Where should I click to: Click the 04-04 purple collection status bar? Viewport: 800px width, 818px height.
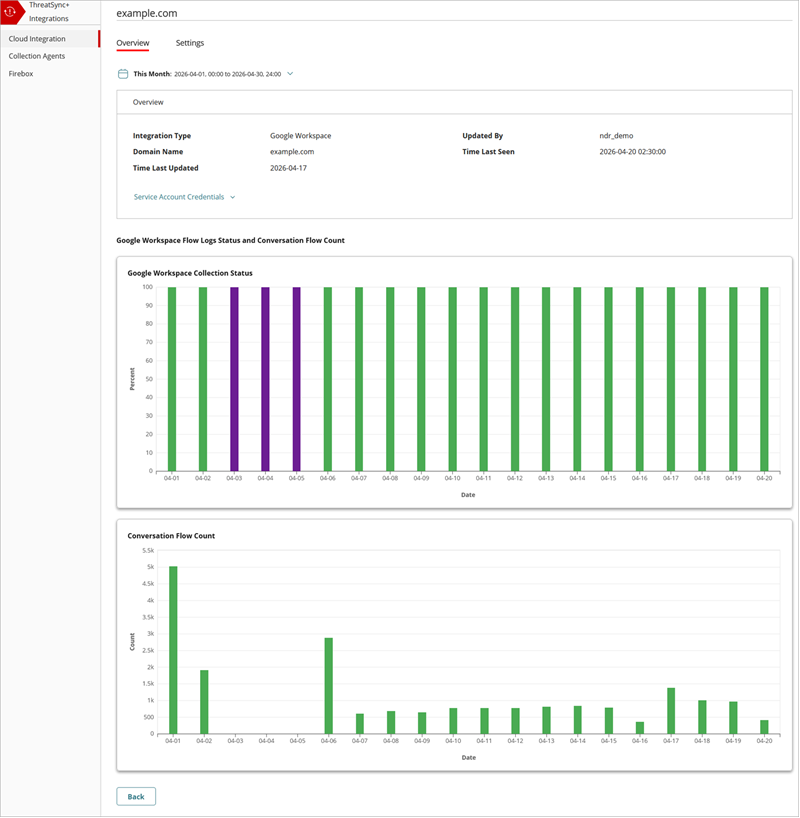tap(266, 379)
